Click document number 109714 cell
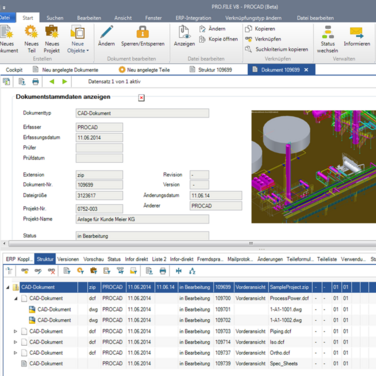The image size is (376, 376). pos(223,342)
